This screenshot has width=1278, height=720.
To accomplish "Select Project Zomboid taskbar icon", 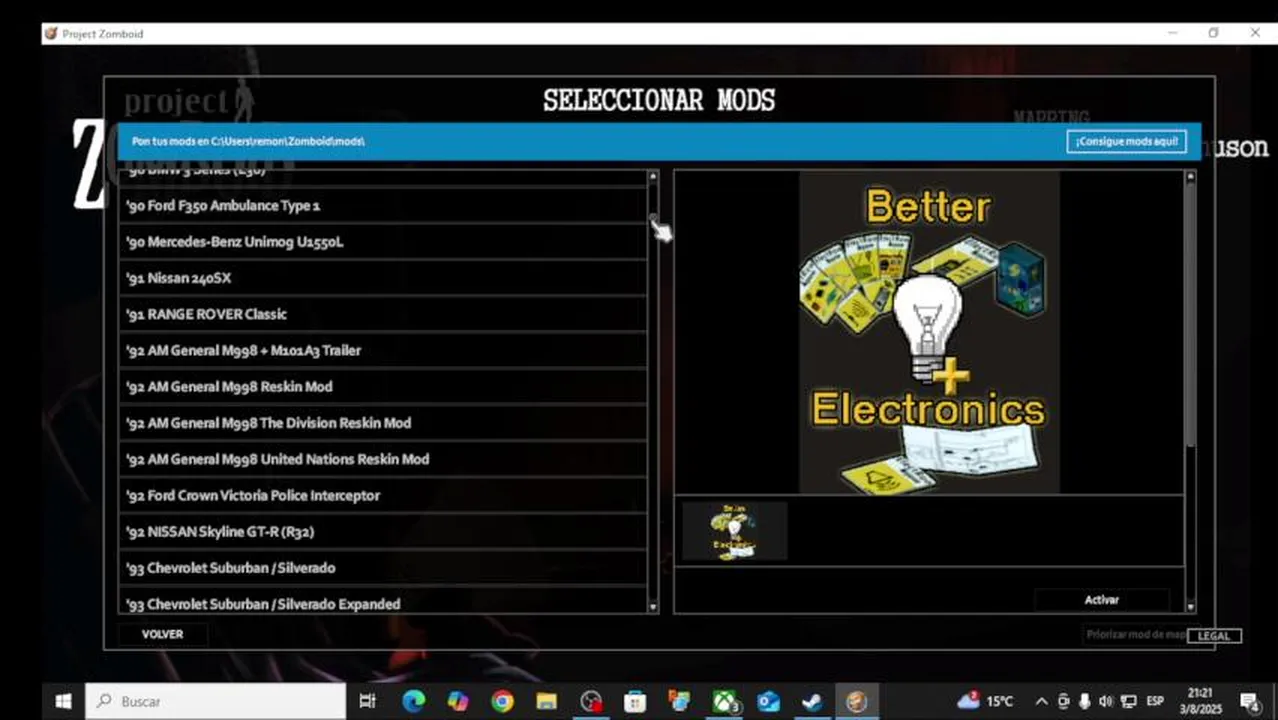I will click(x=857, y=701).
